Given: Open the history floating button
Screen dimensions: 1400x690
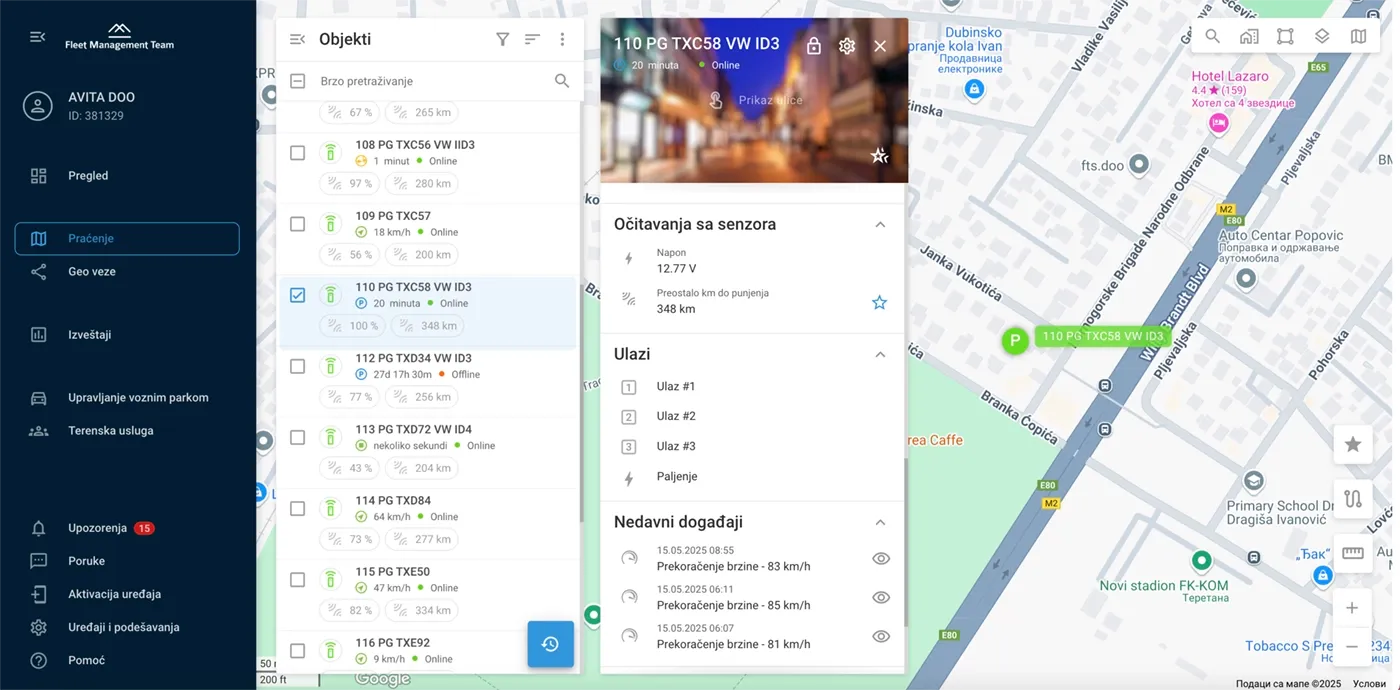Looking at the screenshot, I should (x=551, y=644).
